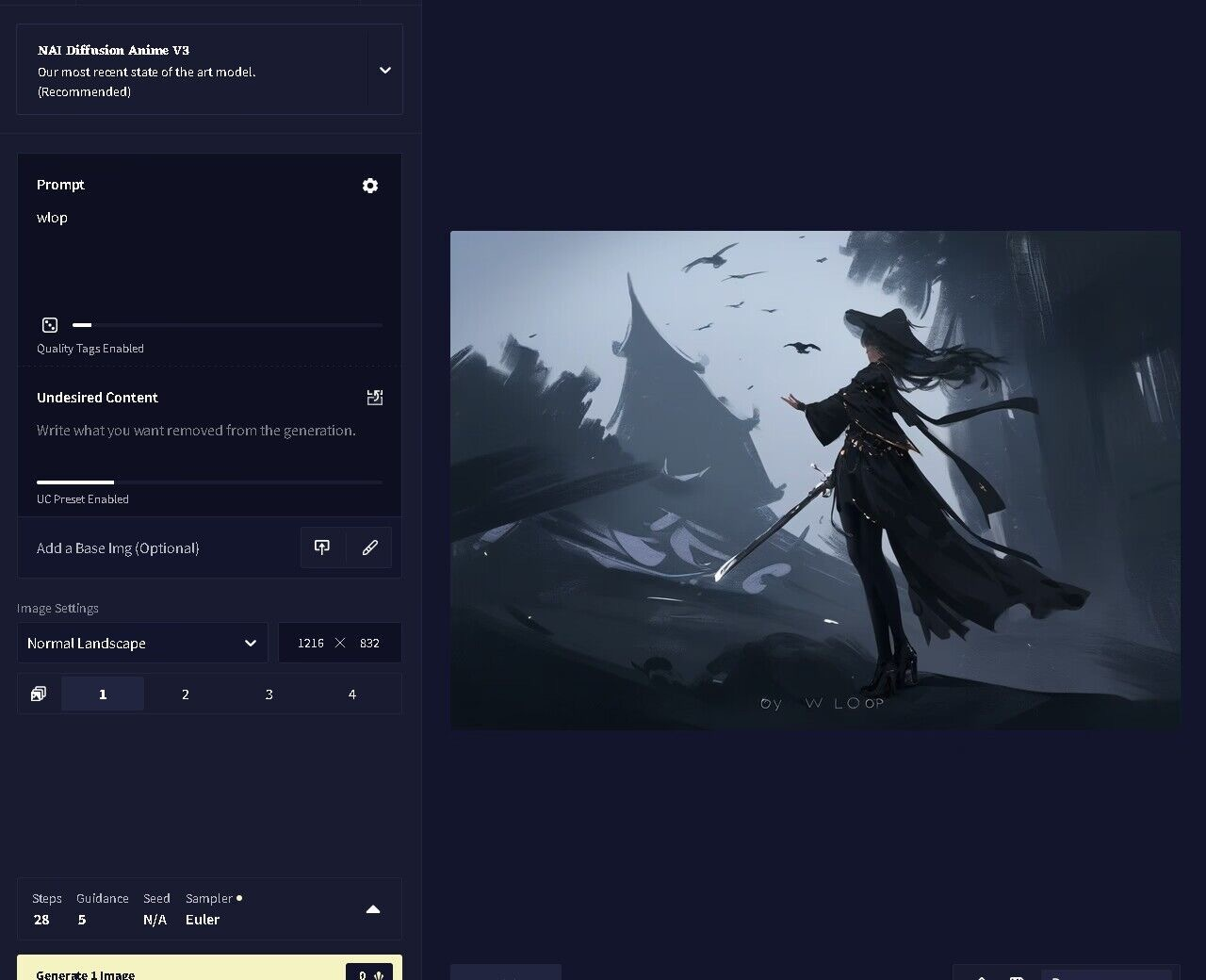Viewport: 1206px width, 980px height.
Task: Click the Steps value 28
Action: point(41,920)
